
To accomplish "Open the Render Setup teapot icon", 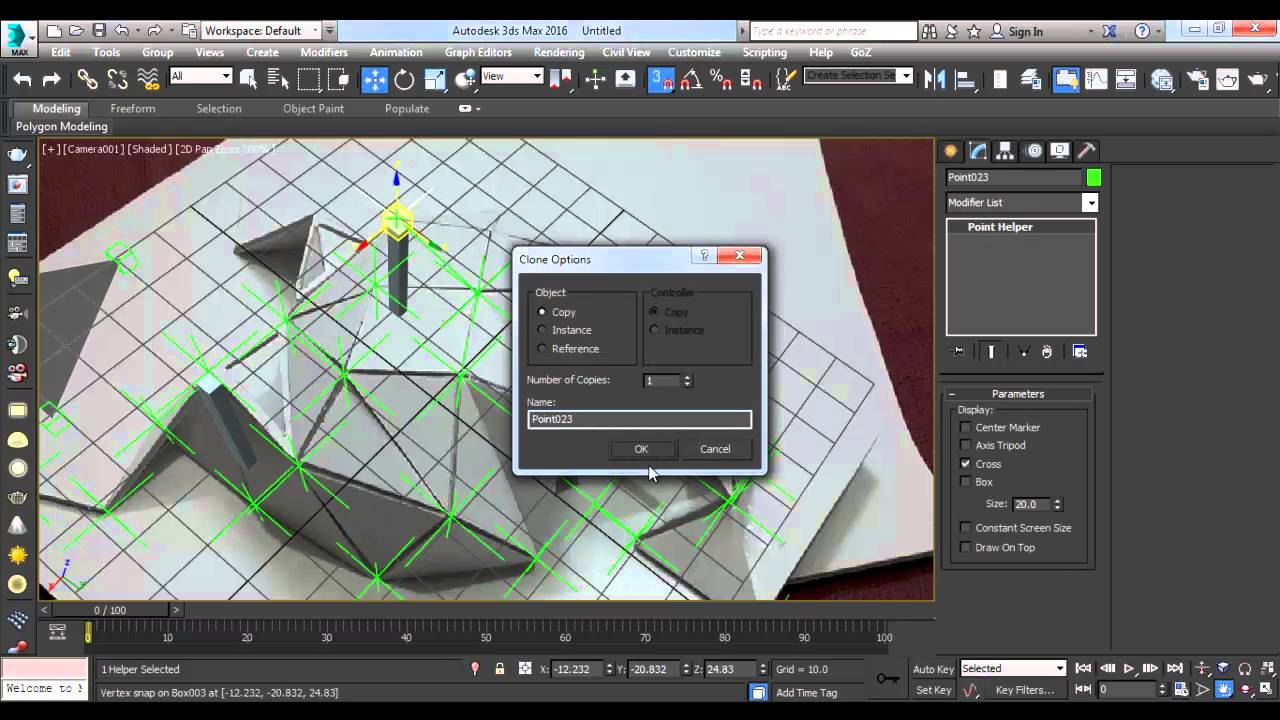I will [1198, 79].
